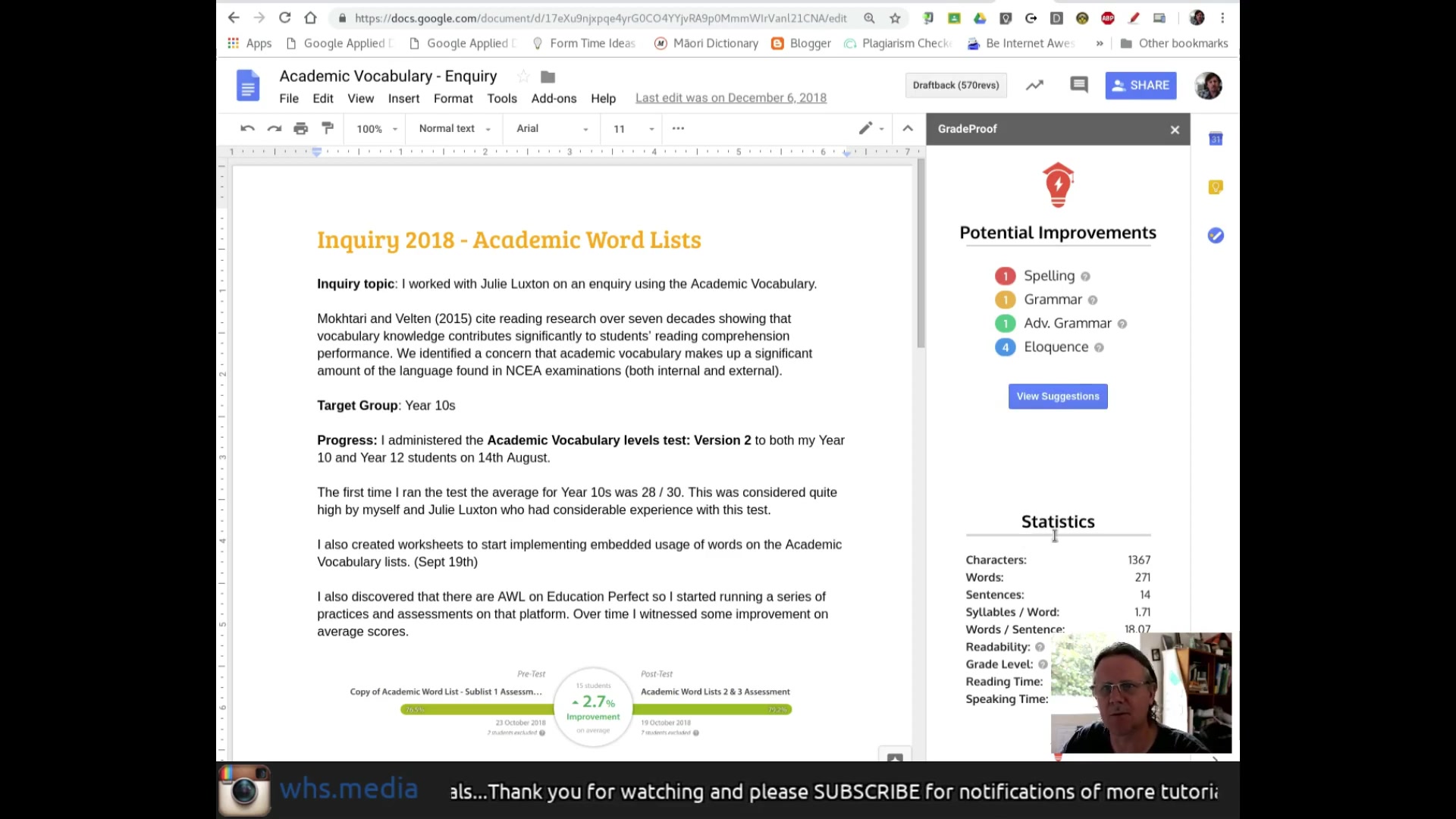Click the Draftback (570revs) button

[x=955, y=85]
